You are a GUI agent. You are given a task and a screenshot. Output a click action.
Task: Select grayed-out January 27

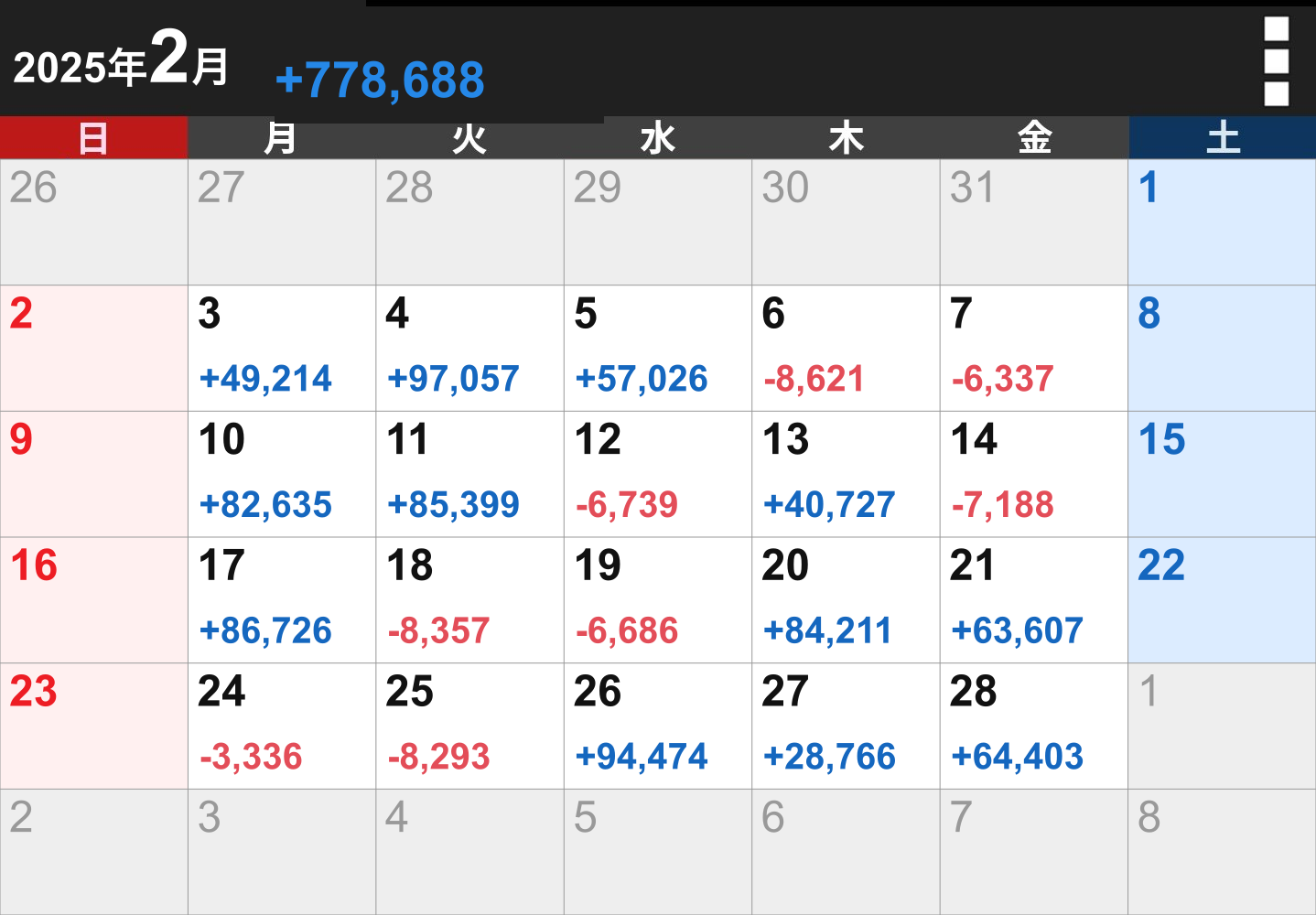(282, 222)
